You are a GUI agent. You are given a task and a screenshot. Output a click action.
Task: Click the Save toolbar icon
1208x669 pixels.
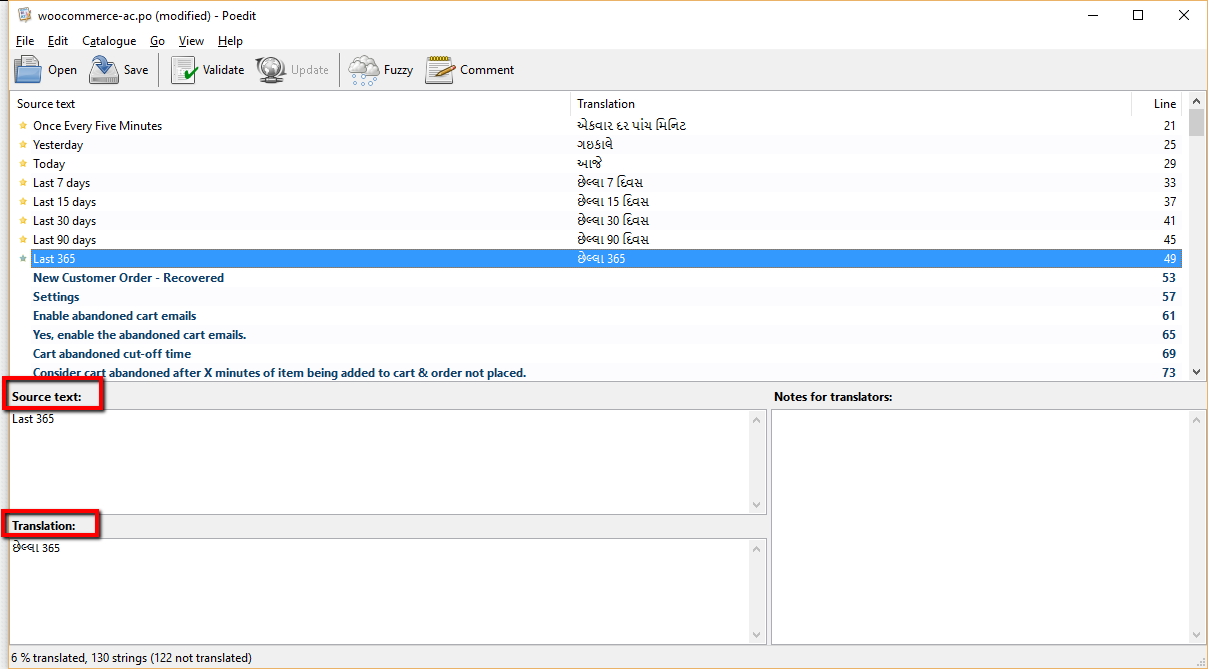click(104, 70)
